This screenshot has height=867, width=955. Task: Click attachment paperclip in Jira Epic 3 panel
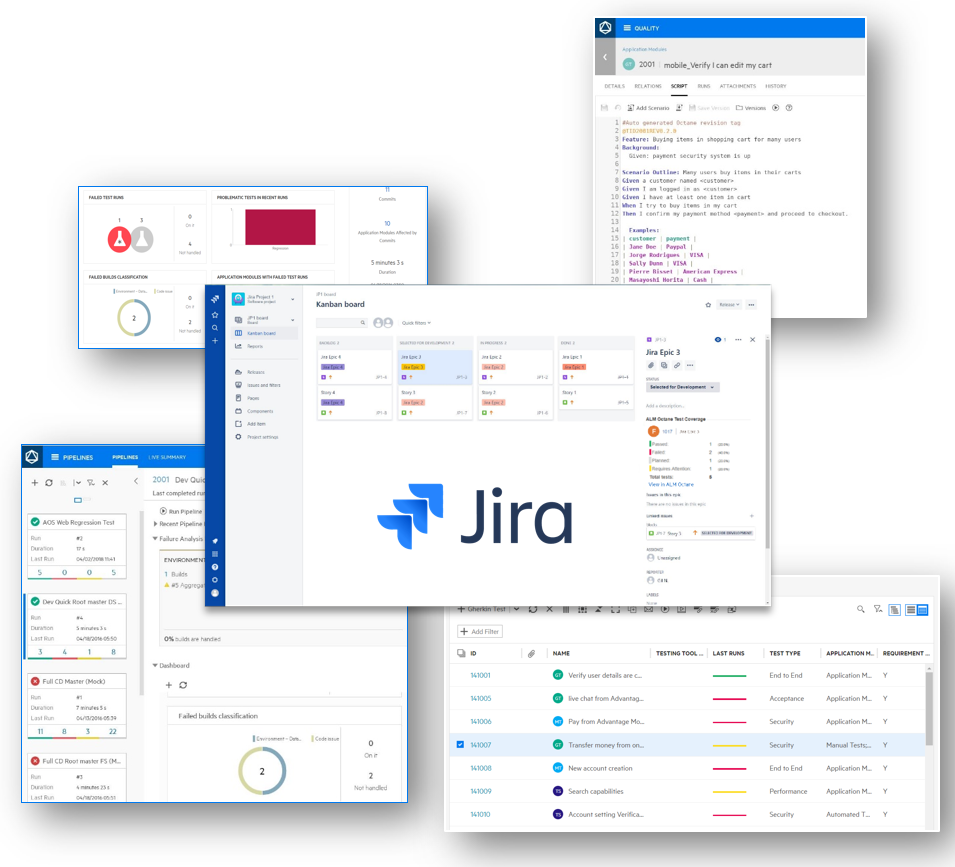[x=651, y=365]
